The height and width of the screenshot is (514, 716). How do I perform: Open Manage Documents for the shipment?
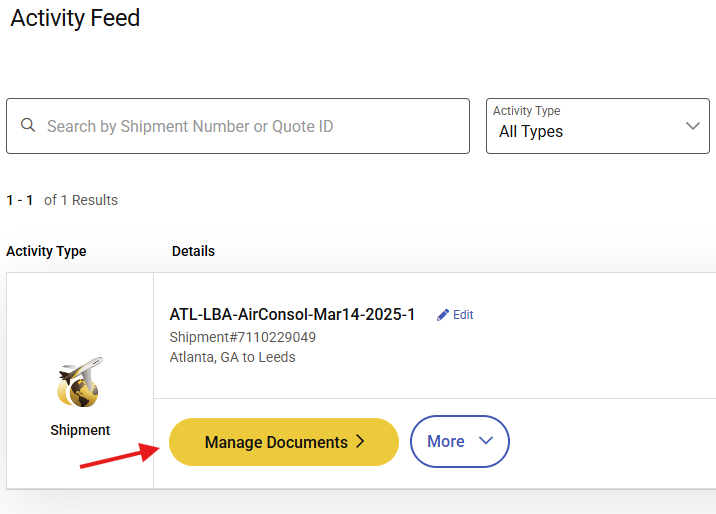click(x=283, y=442)
